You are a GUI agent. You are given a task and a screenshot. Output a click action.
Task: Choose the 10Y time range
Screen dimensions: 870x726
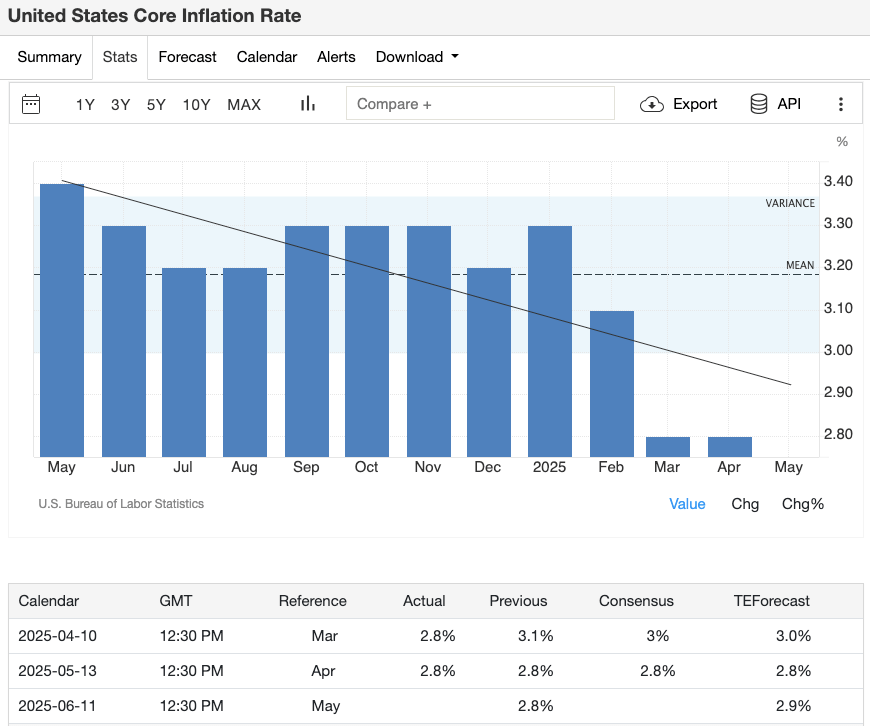point(196,104)
